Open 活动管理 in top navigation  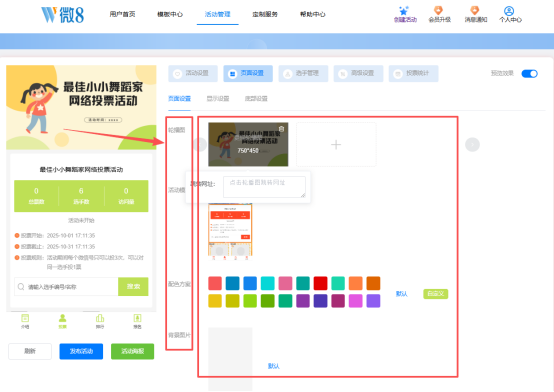tap(218, 14)
